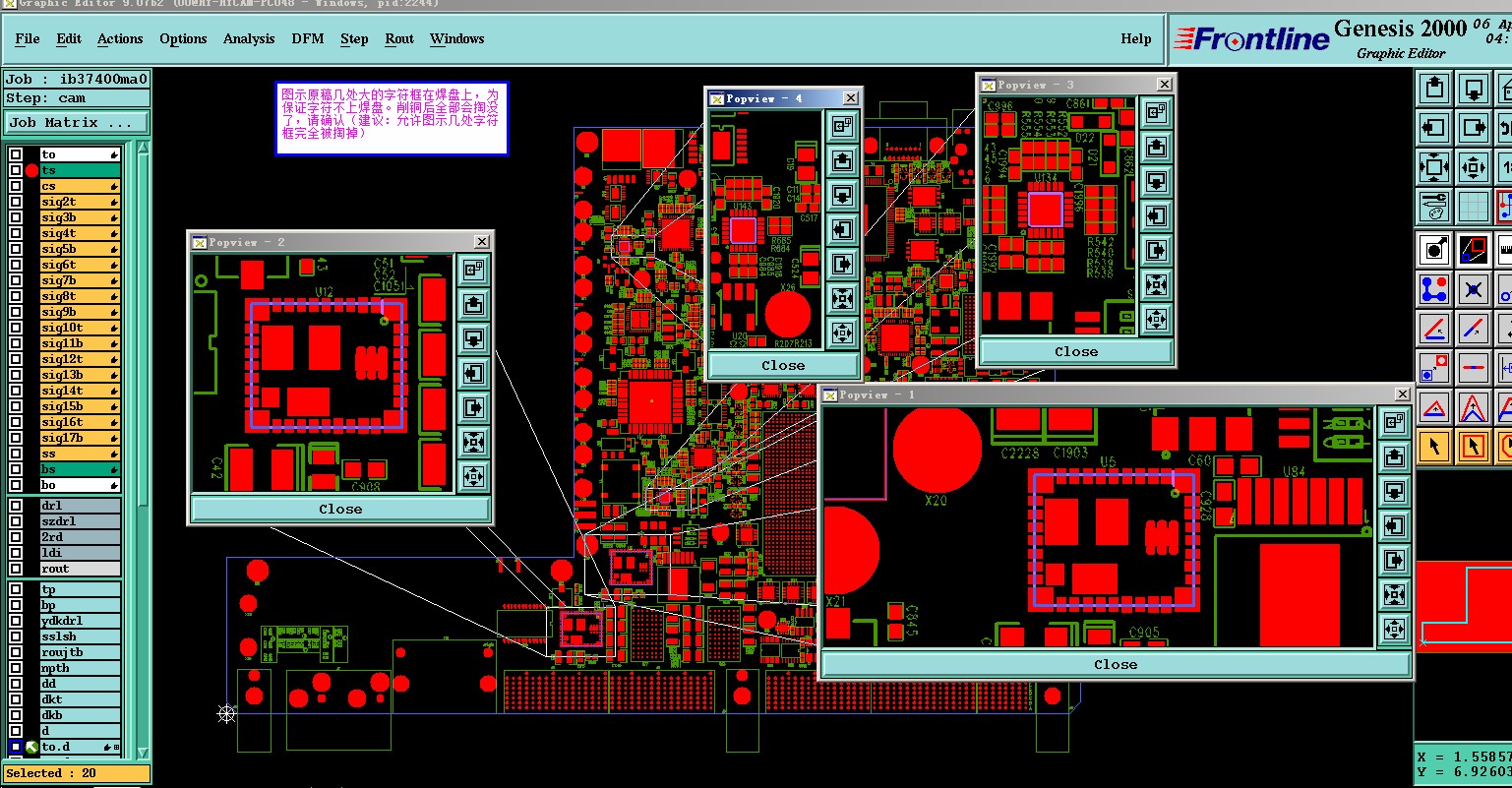Open the Rout menu
1512x788 pixels.
(399, 39)
